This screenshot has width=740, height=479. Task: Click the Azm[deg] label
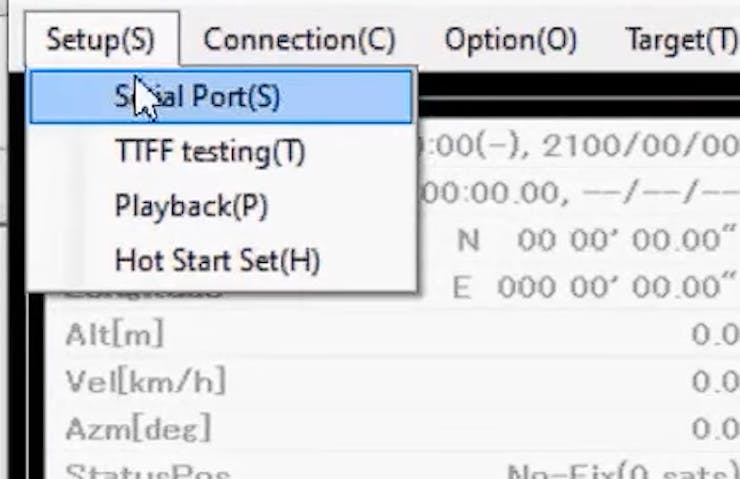tap(137, 429)
